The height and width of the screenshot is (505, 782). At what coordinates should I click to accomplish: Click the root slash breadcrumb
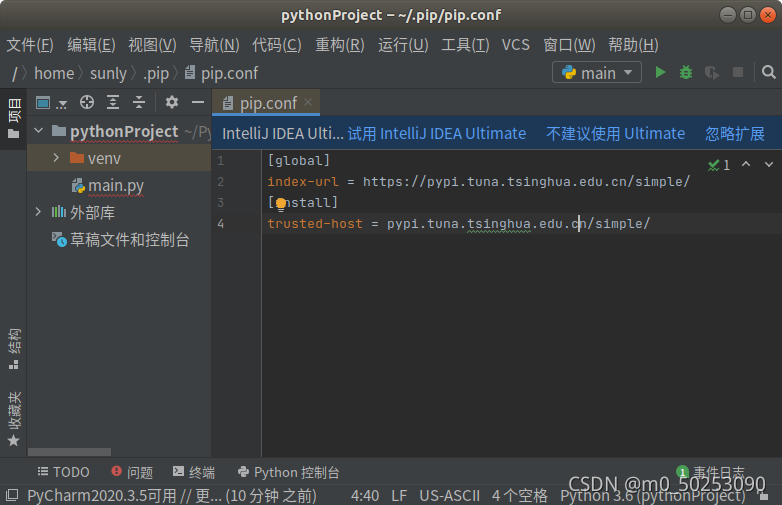pos(15,73)
